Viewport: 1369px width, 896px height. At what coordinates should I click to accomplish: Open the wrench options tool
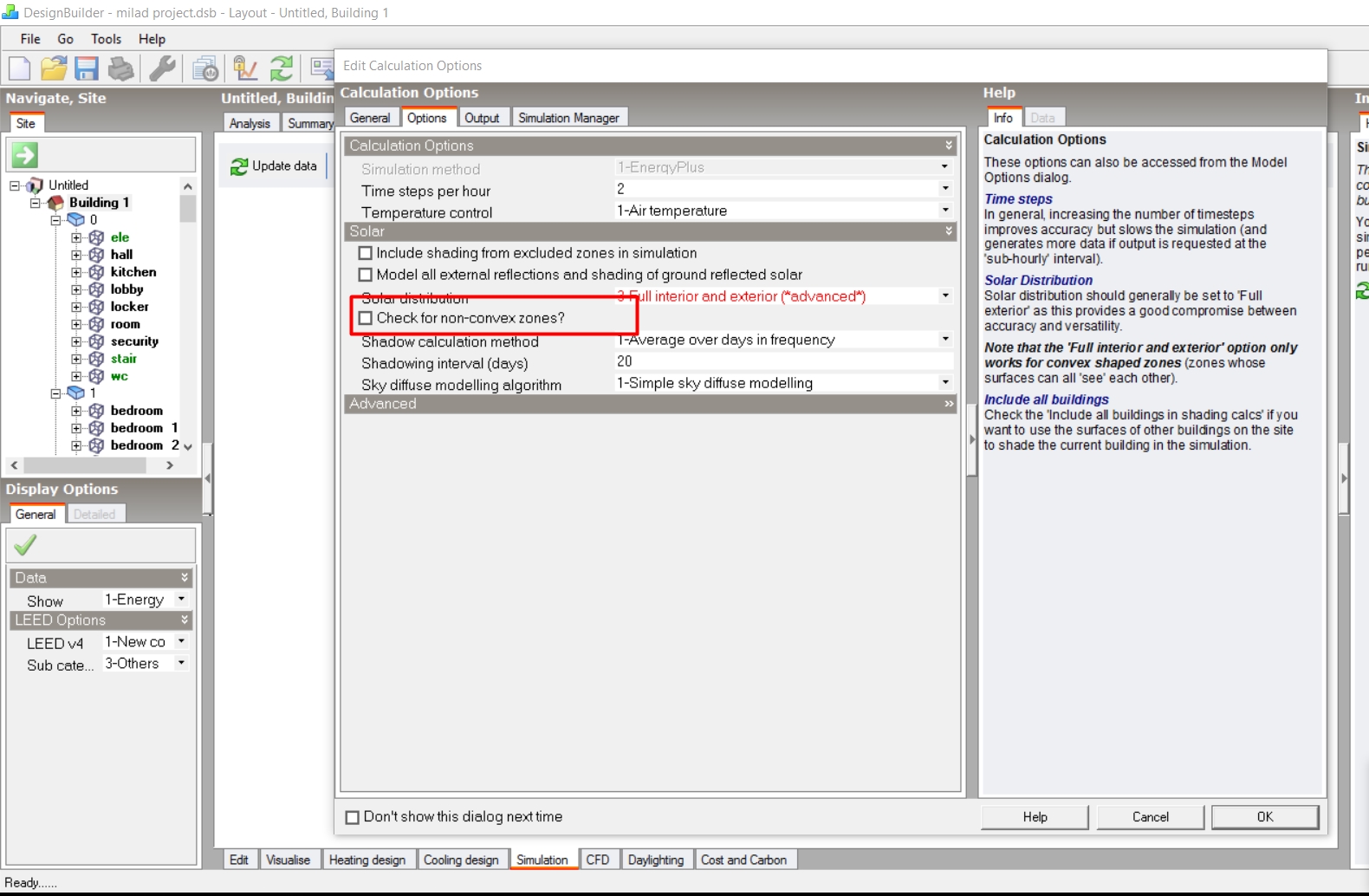click(162, 68)
